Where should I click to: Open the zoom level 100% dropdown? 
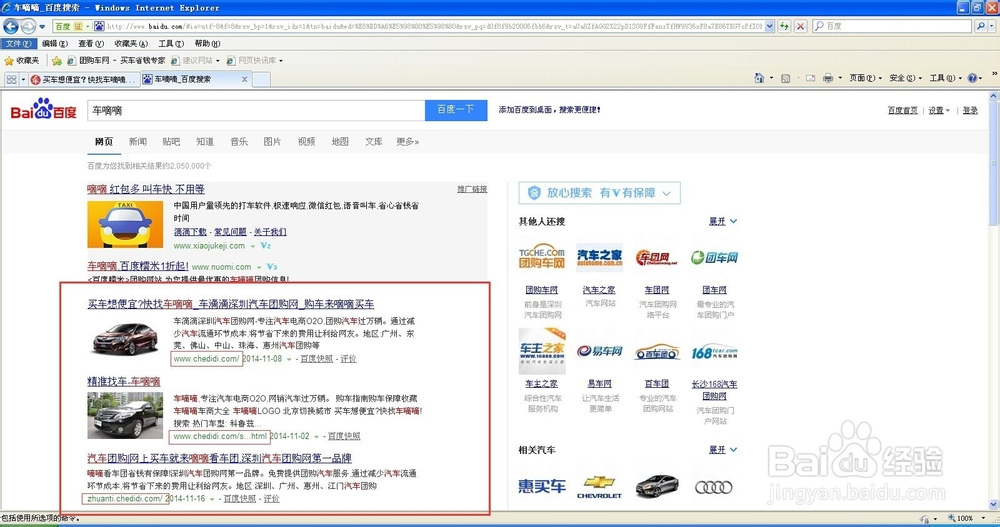984,518
